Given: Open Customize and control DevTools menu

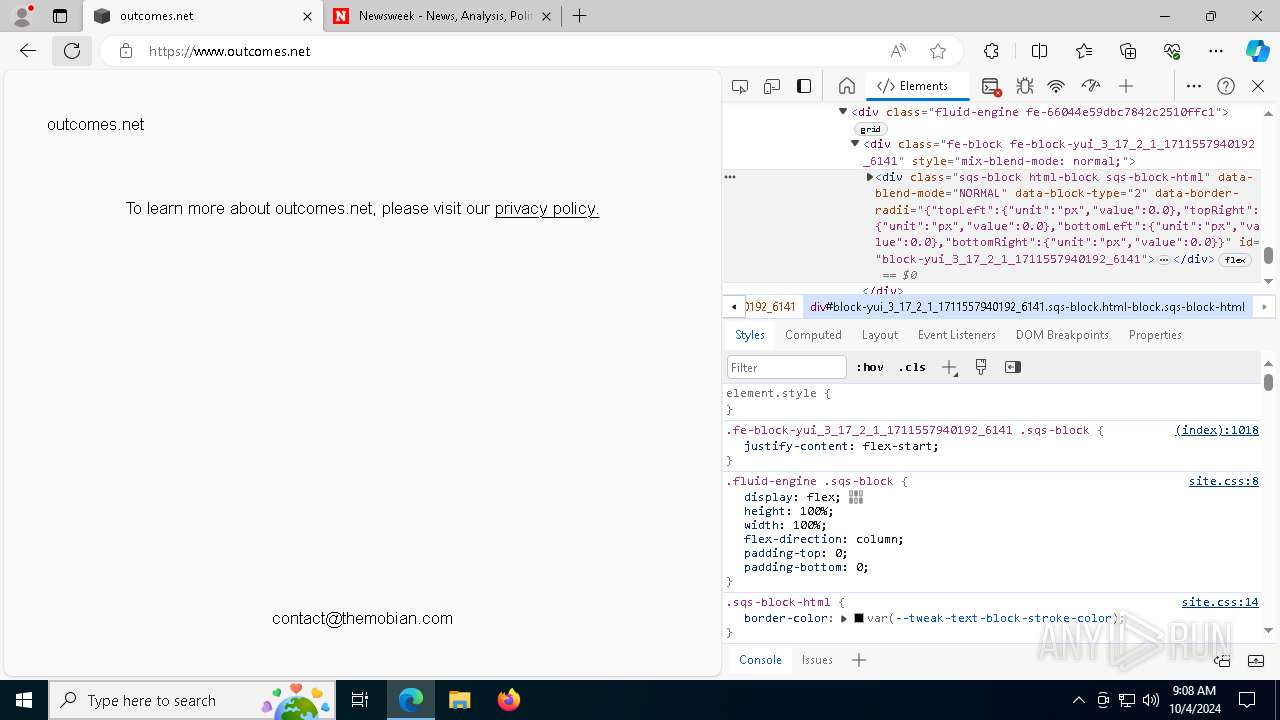Looking at the screenshot, I should [1194, 86].
